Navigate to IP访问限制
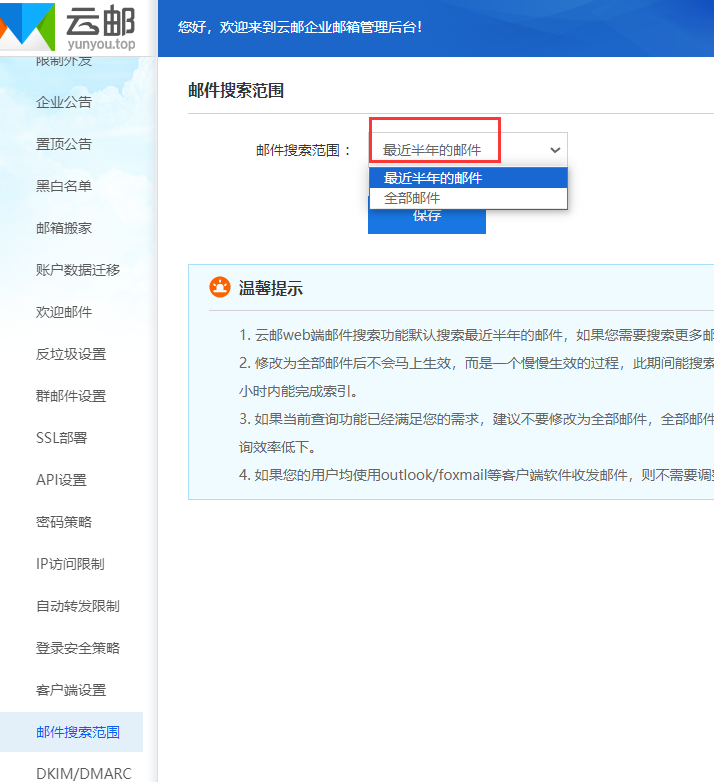The width and height of the screenshot is (714, 782). tap(70, 564)
